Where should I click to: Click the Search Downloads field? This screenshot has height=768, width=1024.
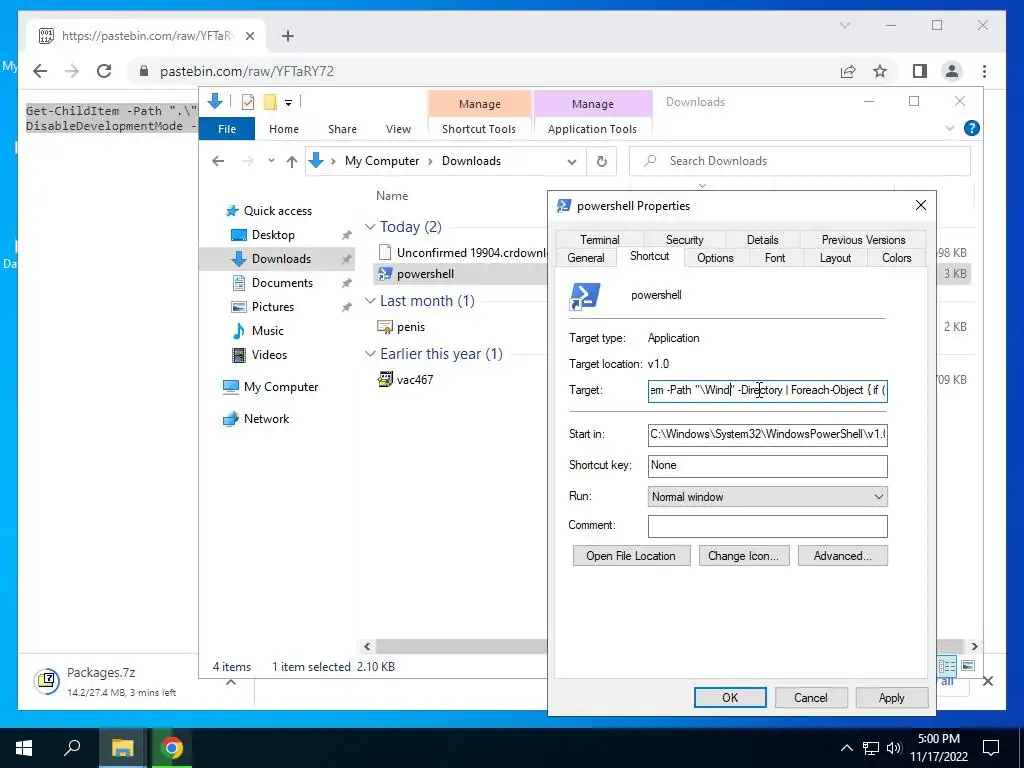(800, 161)
